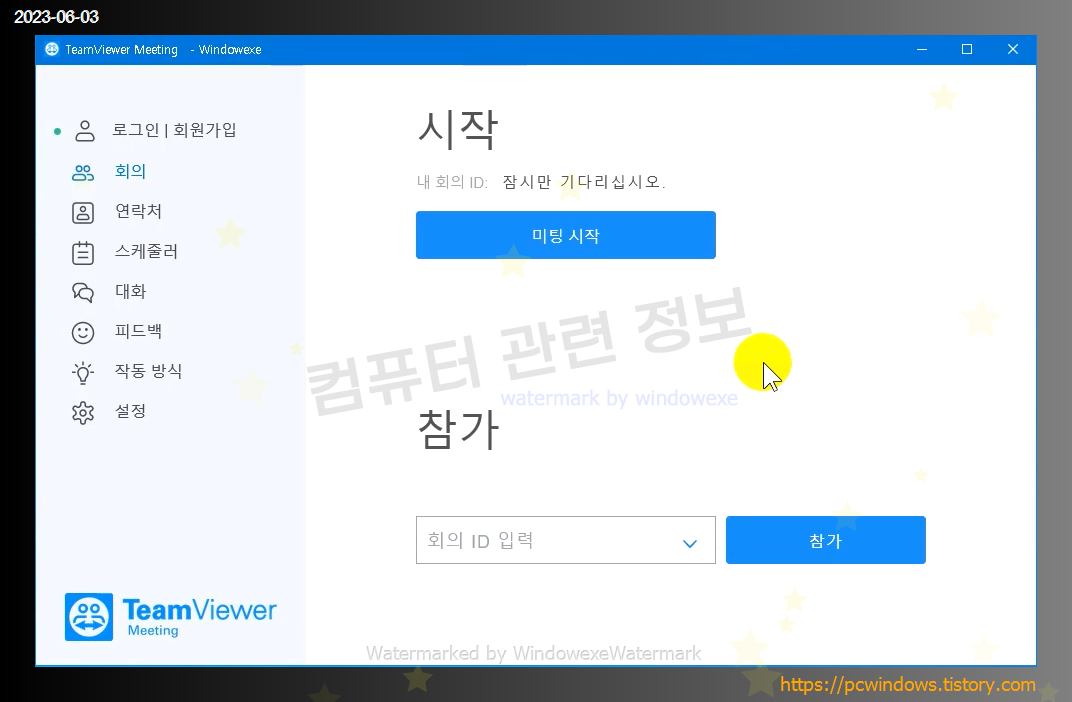Open the 피드백 feedback section
This screenshot has width=1072, height=702.
(x=138, y=331)
